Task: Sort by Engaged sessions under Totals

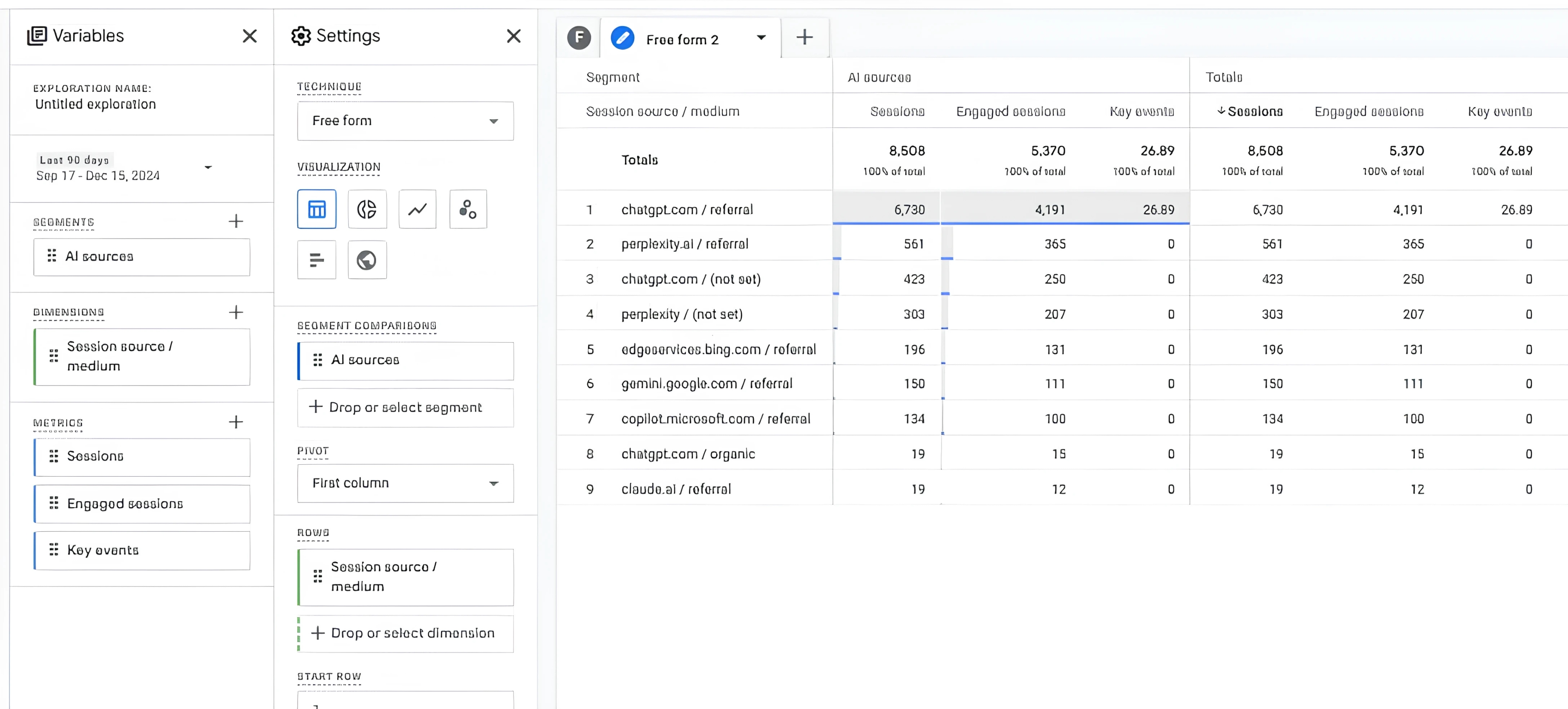Action: (1369, 111)
